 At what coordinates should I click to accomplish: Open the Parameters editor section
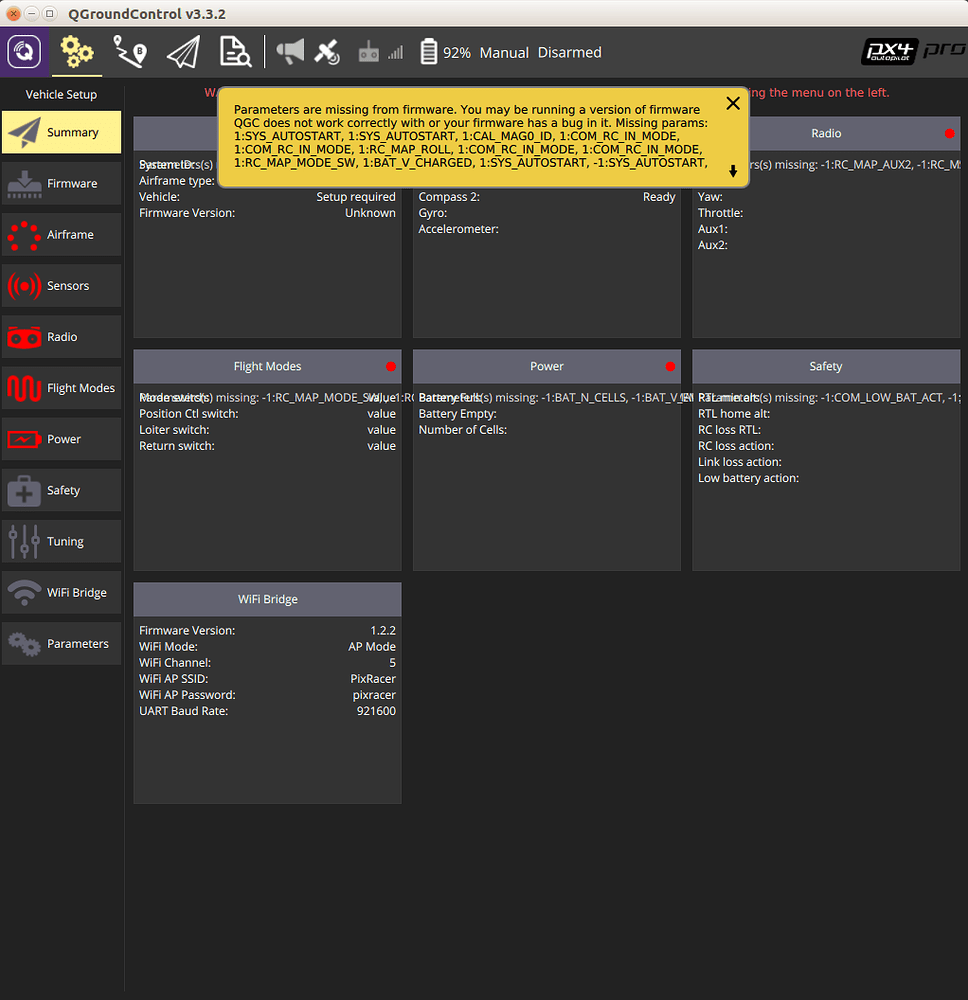61,644
